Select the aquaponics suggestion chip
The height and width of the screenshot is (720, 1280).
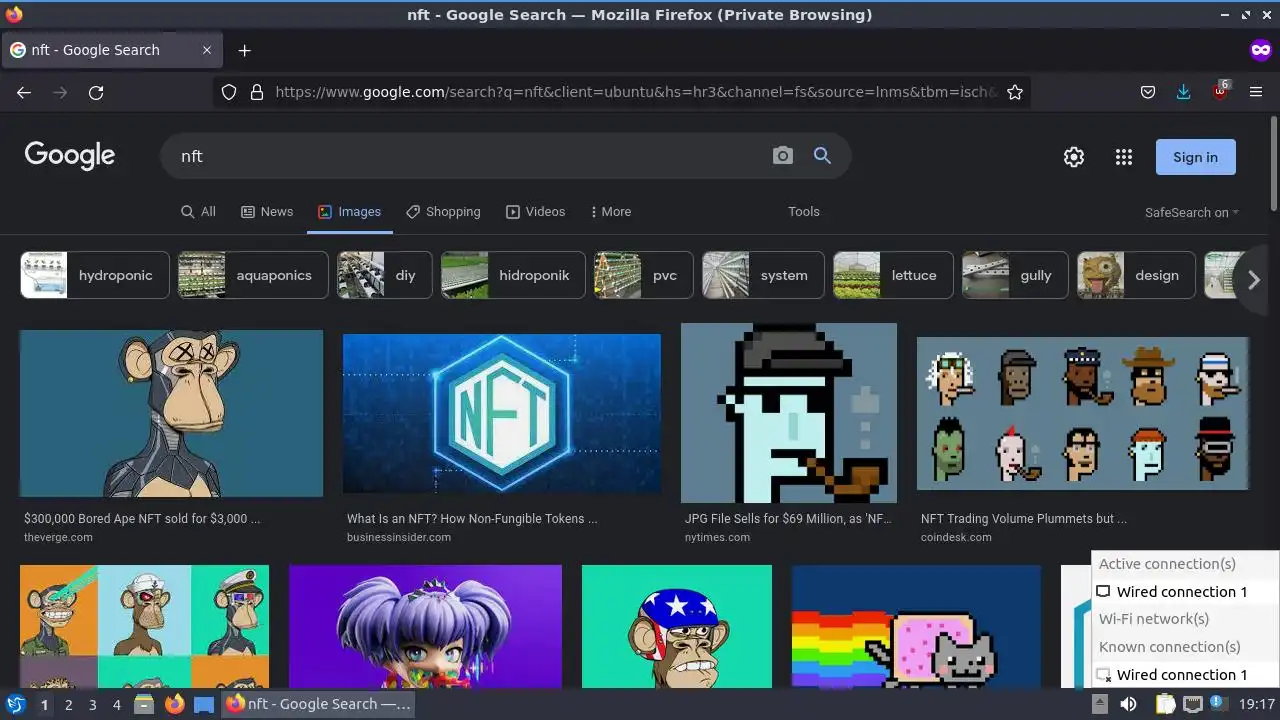point(253,275)
